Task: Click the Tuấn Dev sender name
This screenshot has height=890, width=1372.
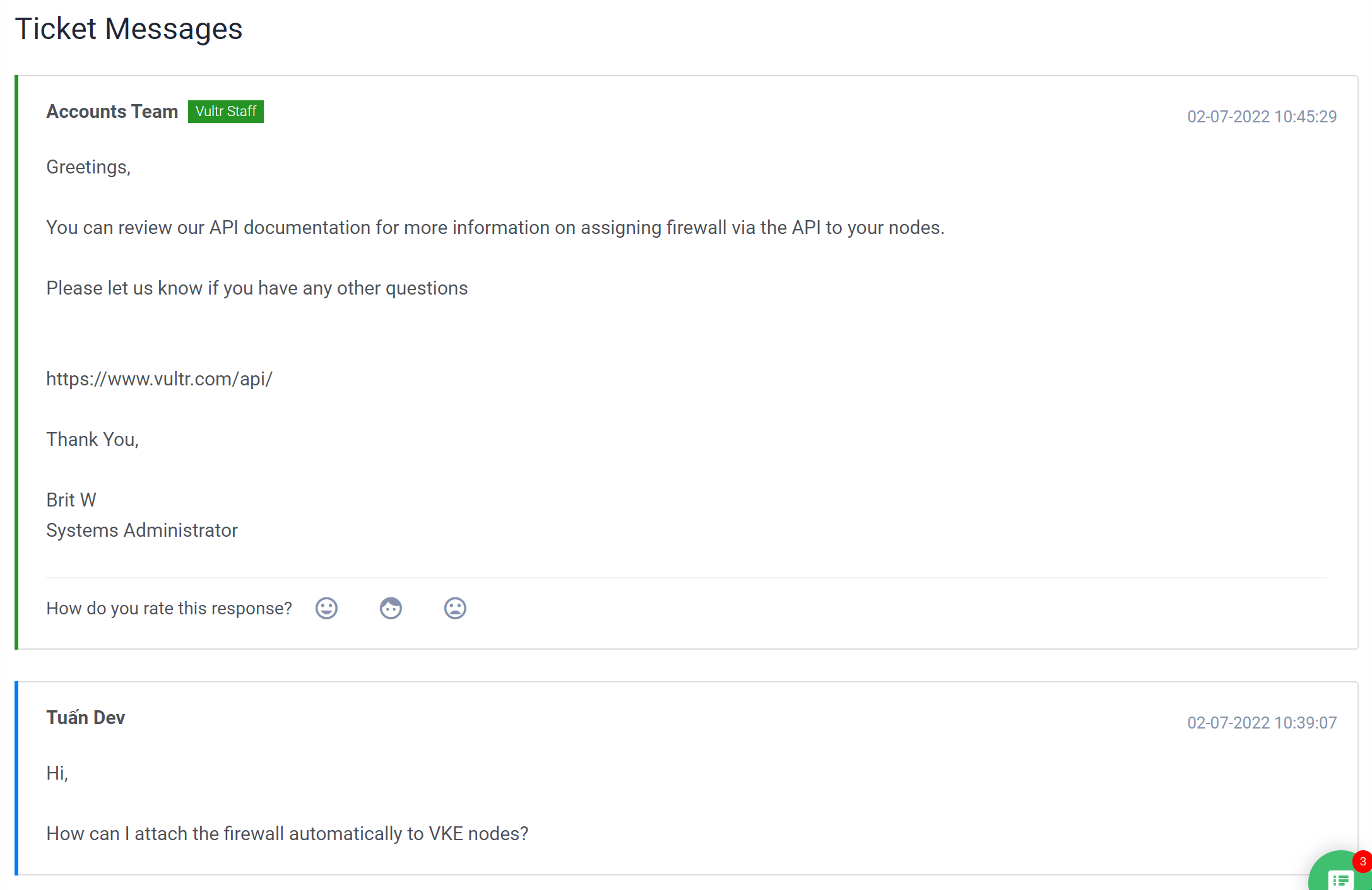Action: tap(86, 718)
